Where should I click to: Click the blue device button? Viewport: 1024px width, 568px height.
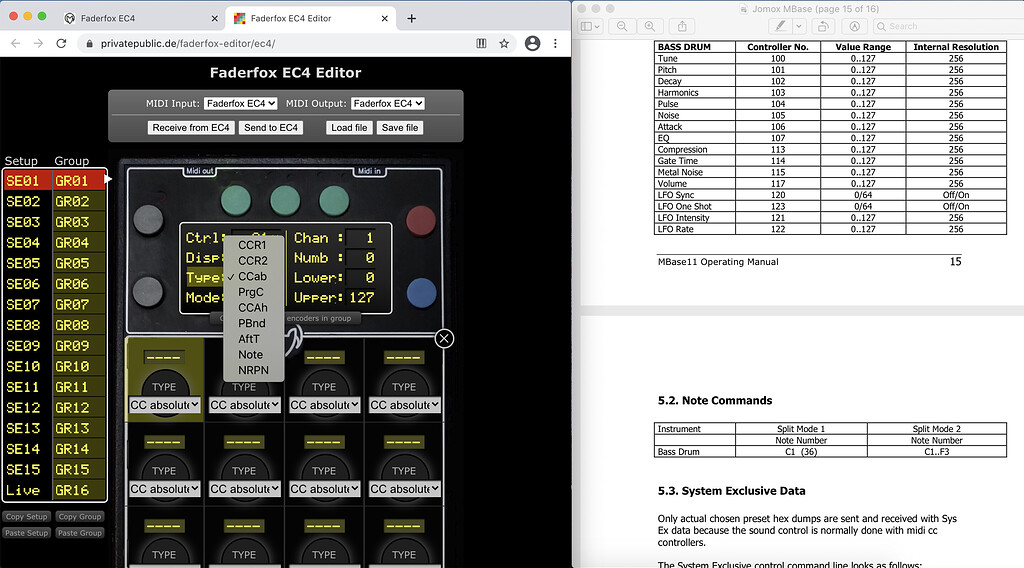point(421,292)
